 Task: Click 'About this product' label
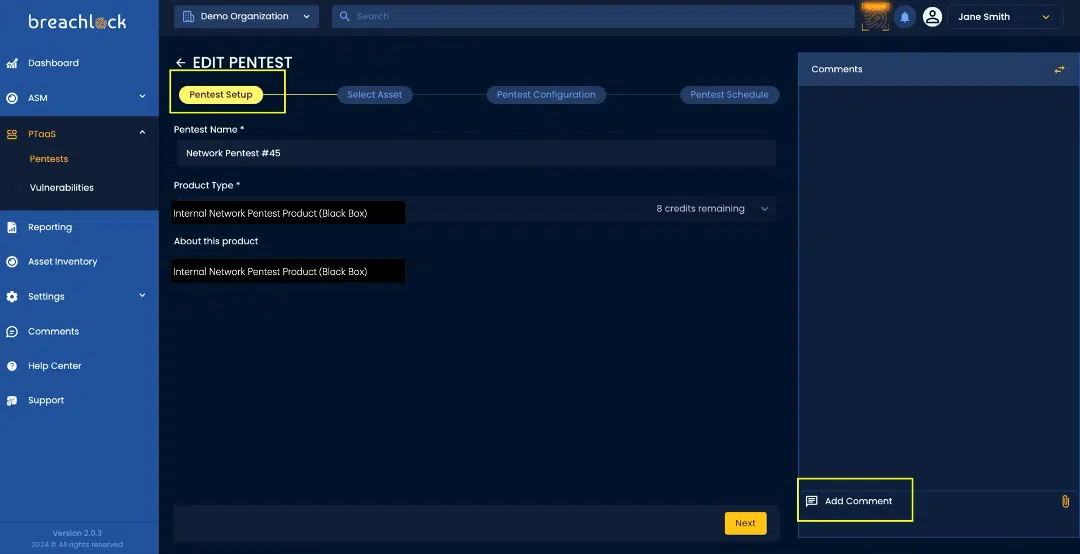(x=216, y=241)
